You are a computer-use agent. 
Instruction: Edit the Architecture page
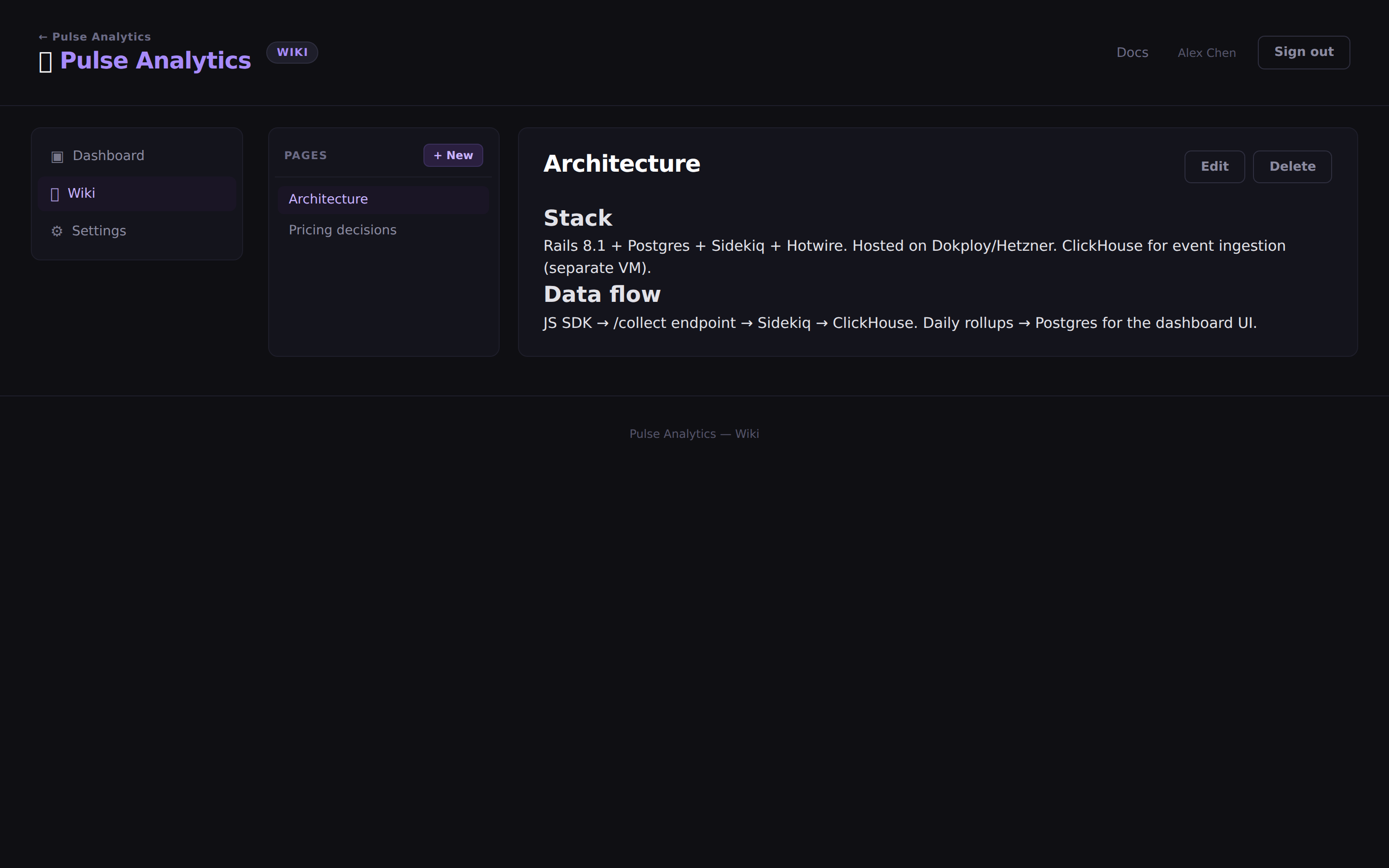(1214, 166)
